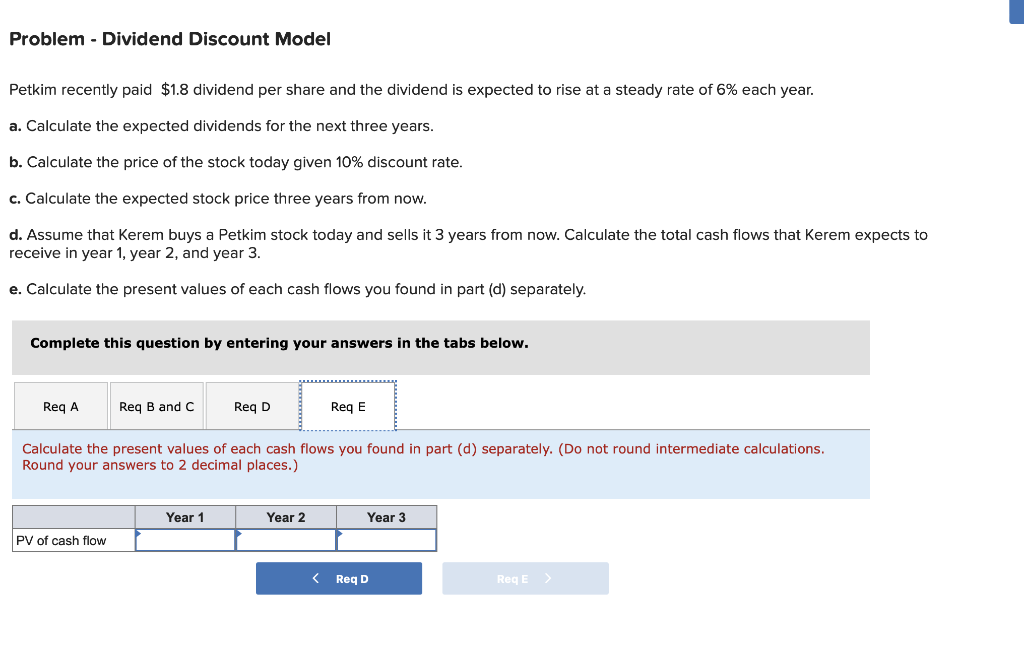Click the part e instruction line

[x=297, y=289]
